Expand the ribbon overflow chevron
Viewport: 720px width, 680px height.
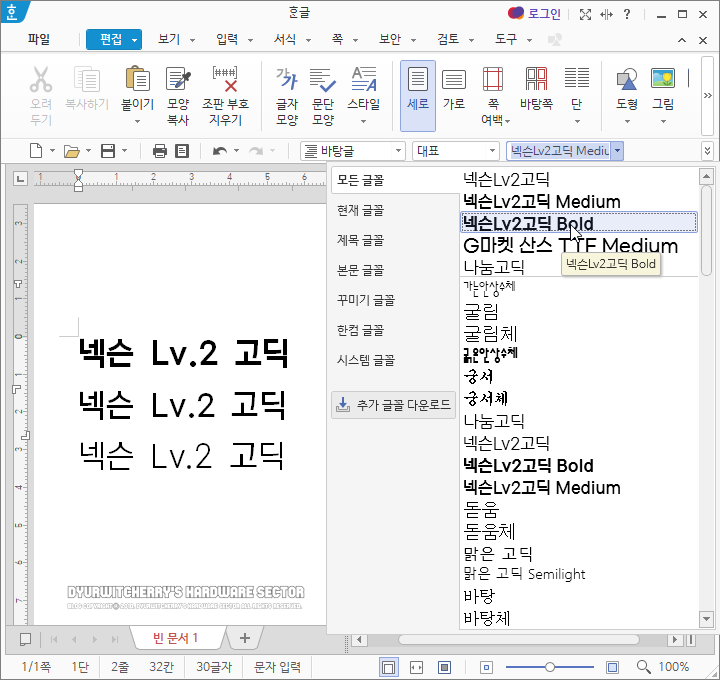click(708, 96)
